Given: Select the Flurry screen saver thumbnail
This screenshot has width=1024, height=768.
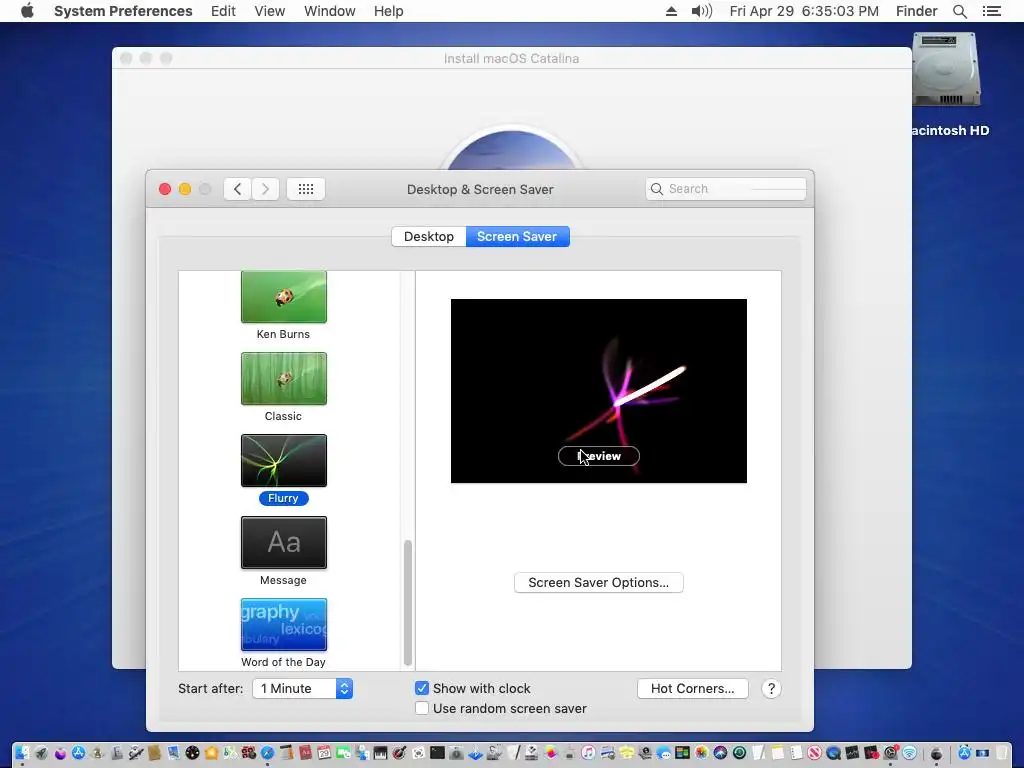Looking at the screenshot, I should (x=283, y=460).
